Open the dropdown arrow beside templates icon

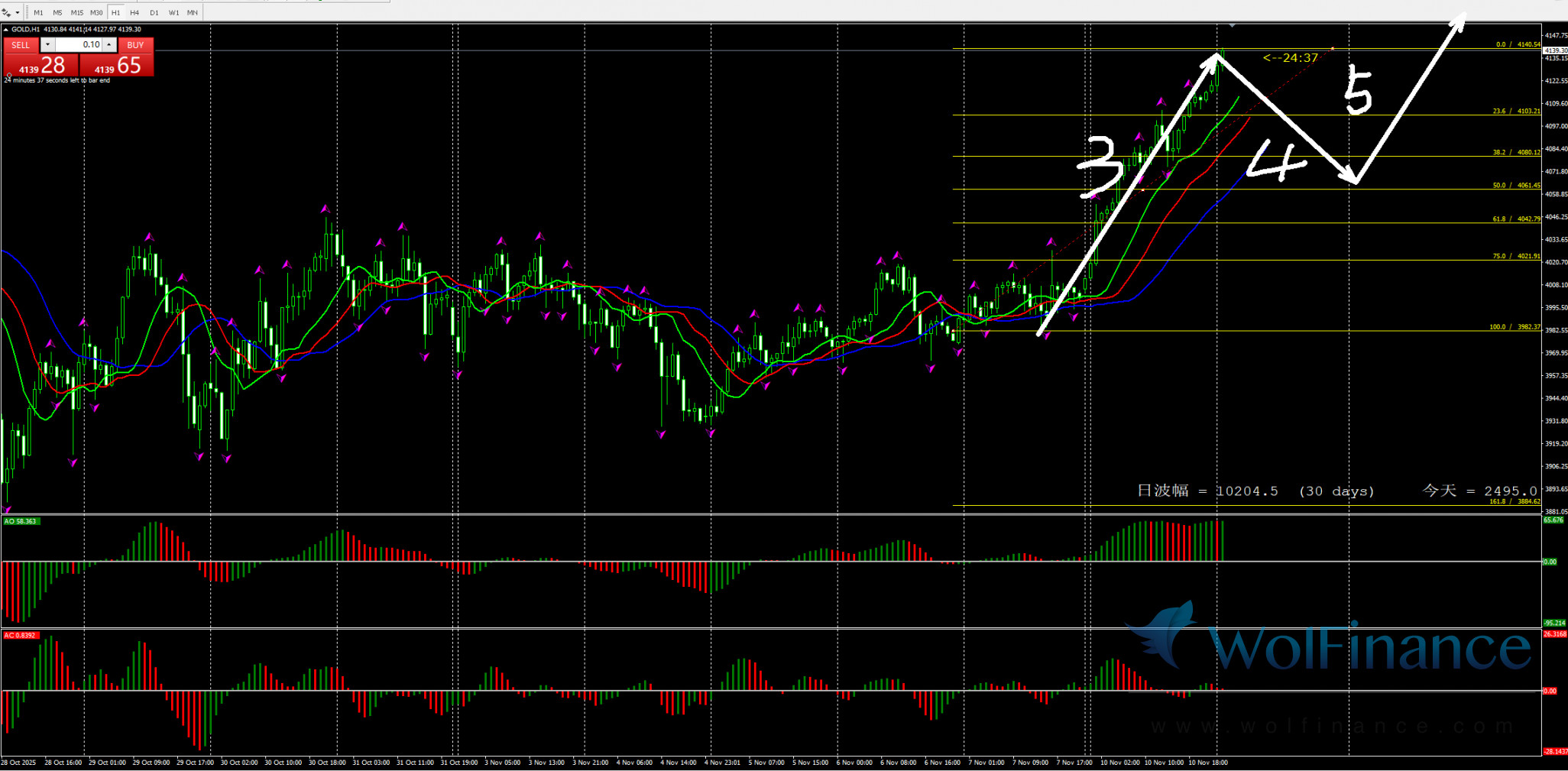[17, 13]
